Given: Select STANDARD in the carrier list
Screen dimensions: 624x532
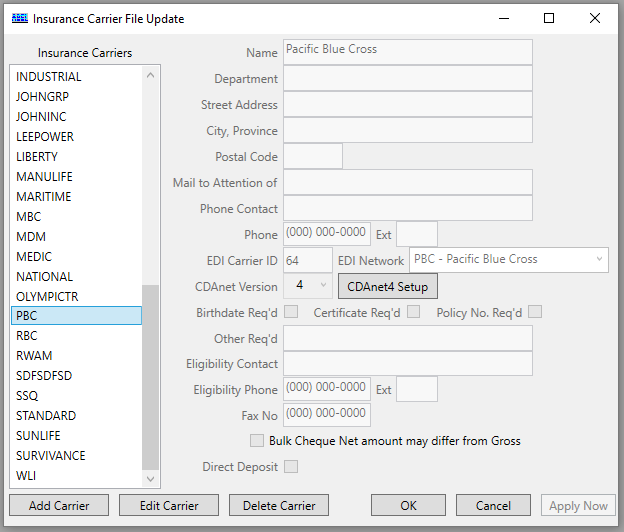Looking at the screenshot, I should [76, 415].
